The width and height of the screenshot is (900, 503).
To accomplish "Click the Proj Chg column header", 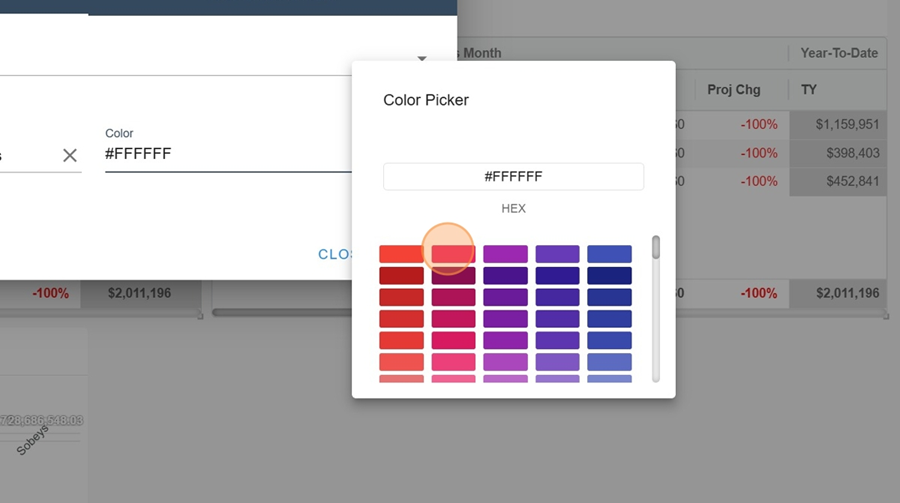I will pos(733,90).
